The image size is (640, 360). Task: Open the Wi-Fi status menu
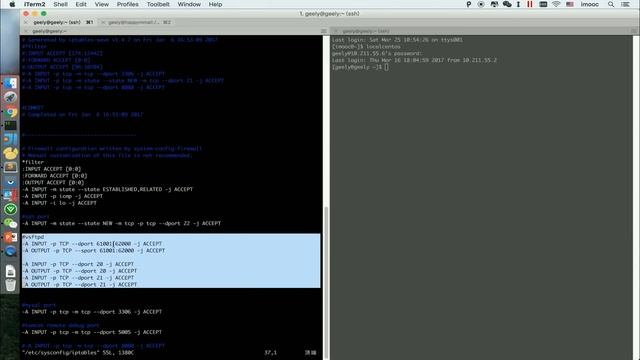pos(556,4)
